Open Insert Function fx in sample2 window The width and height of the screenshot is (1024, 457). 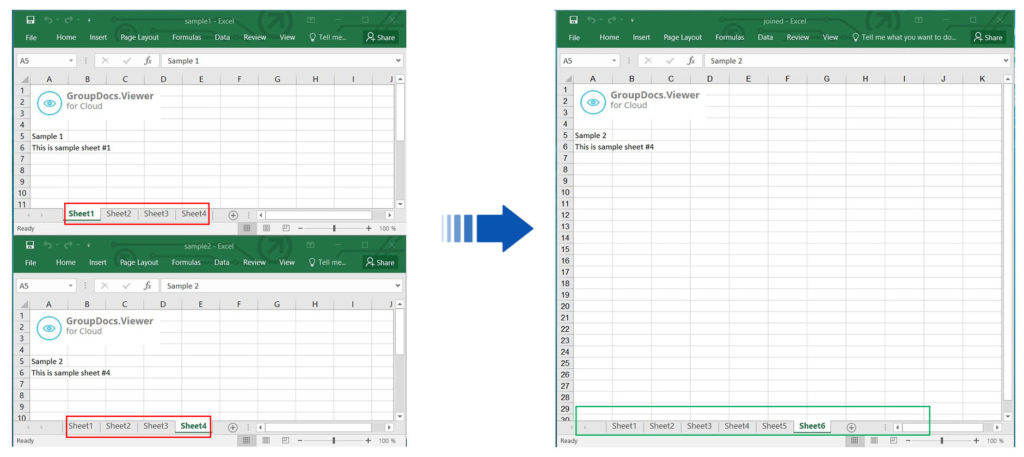[x=148, y=285]
